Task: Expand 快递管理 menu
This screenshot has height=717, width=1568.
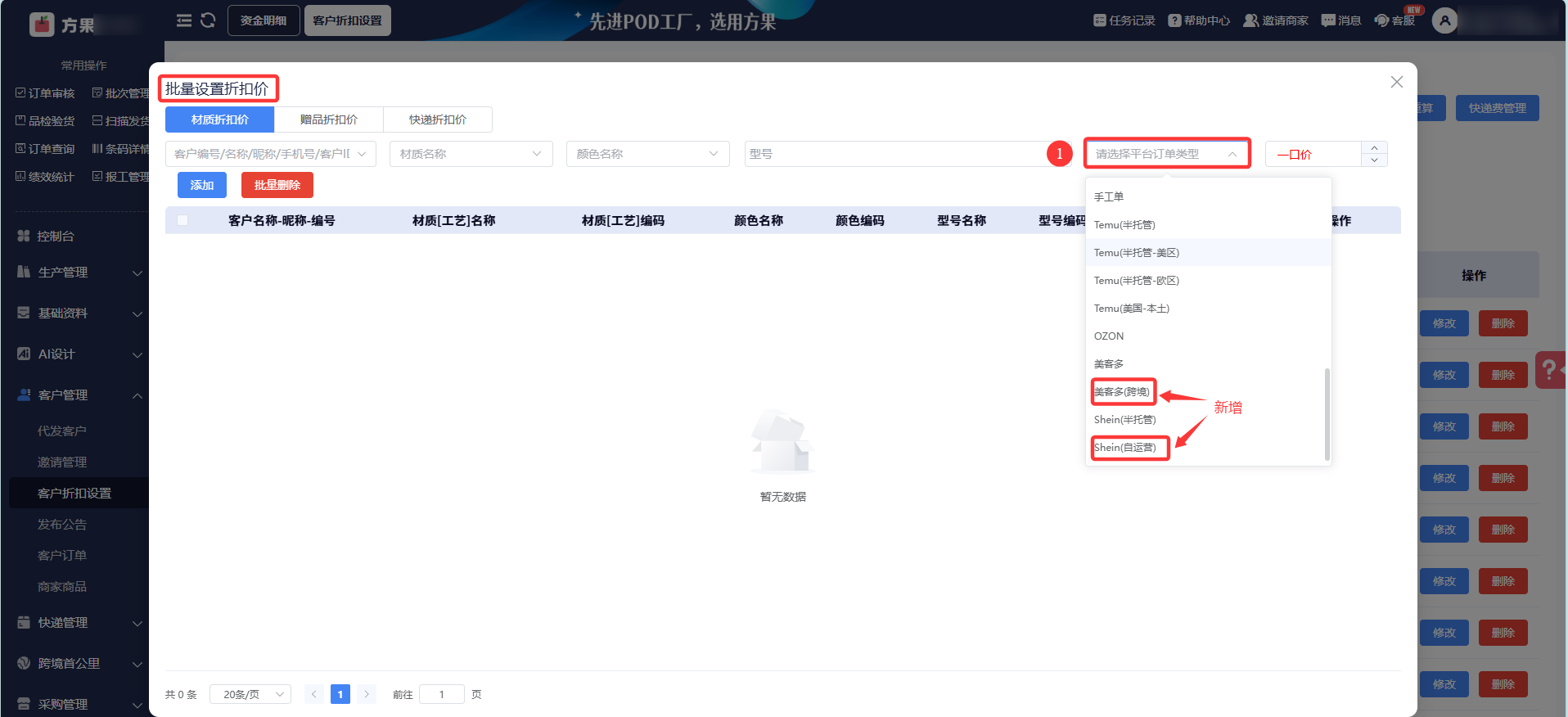Action: point(79,622)
